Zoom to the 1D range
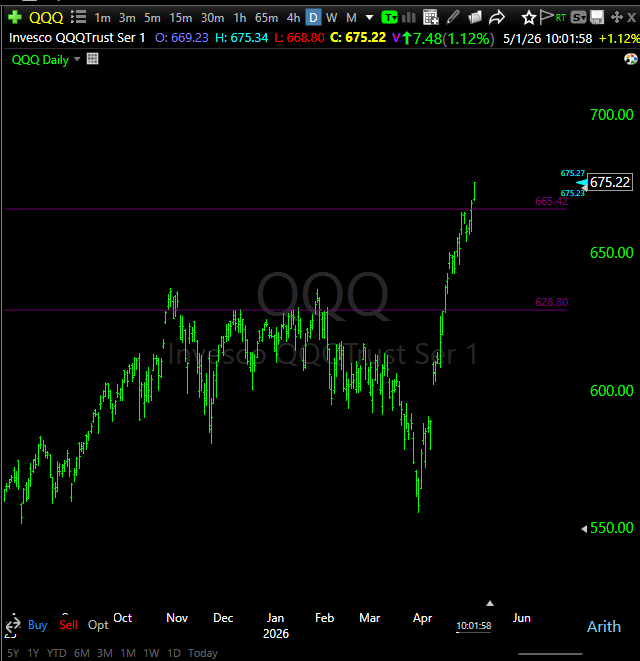Viewport: 640px width, 661px height. pyautogui.click(x=174, y=653)
